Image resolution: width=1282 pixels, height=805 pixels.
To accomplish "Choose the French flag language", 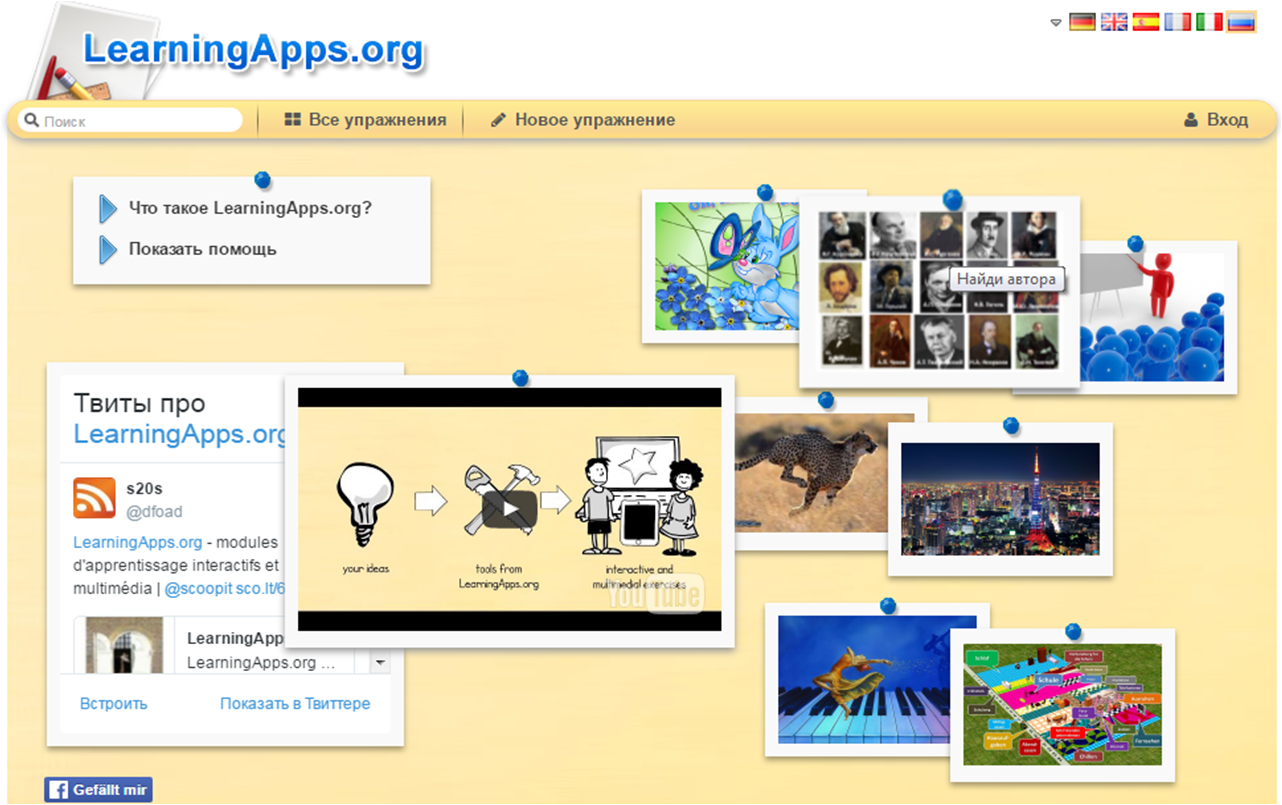I will (1178, 21).
